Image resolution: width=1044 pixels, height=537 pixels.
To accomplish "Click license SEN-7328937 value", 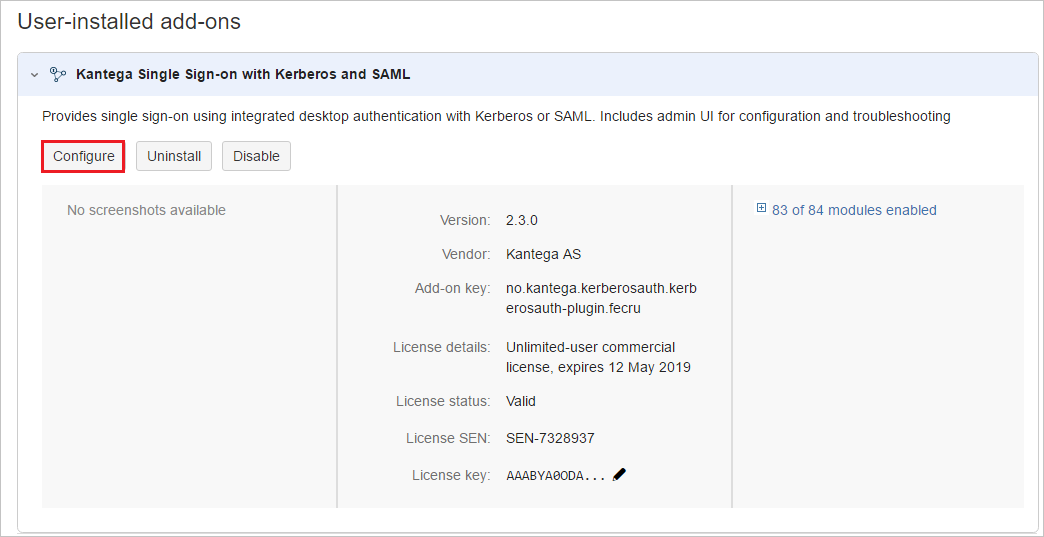I will coord(550,439).
